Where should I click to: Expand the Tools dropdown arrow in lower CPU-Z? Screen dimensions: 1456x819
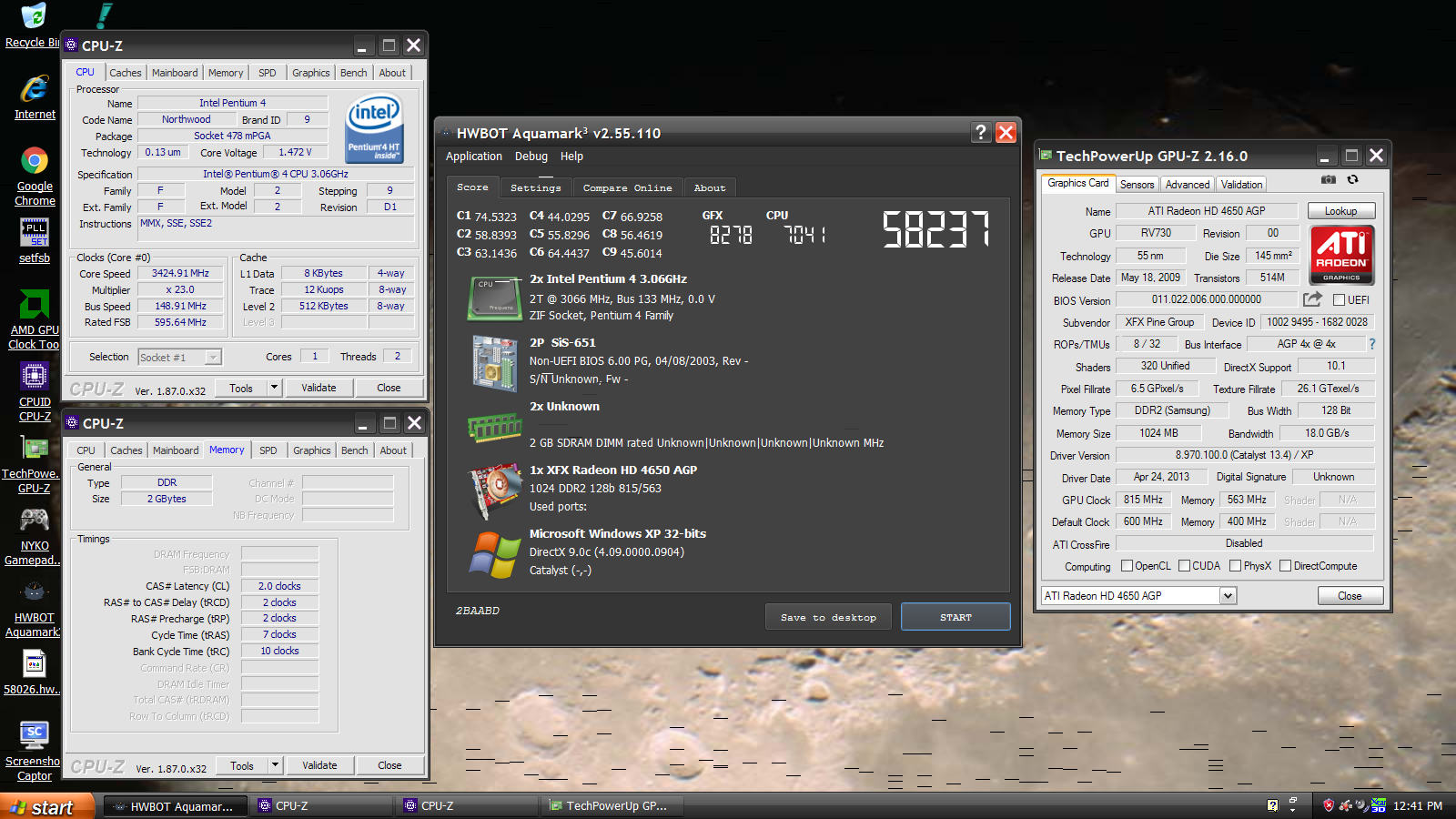[x=275, y=765]
